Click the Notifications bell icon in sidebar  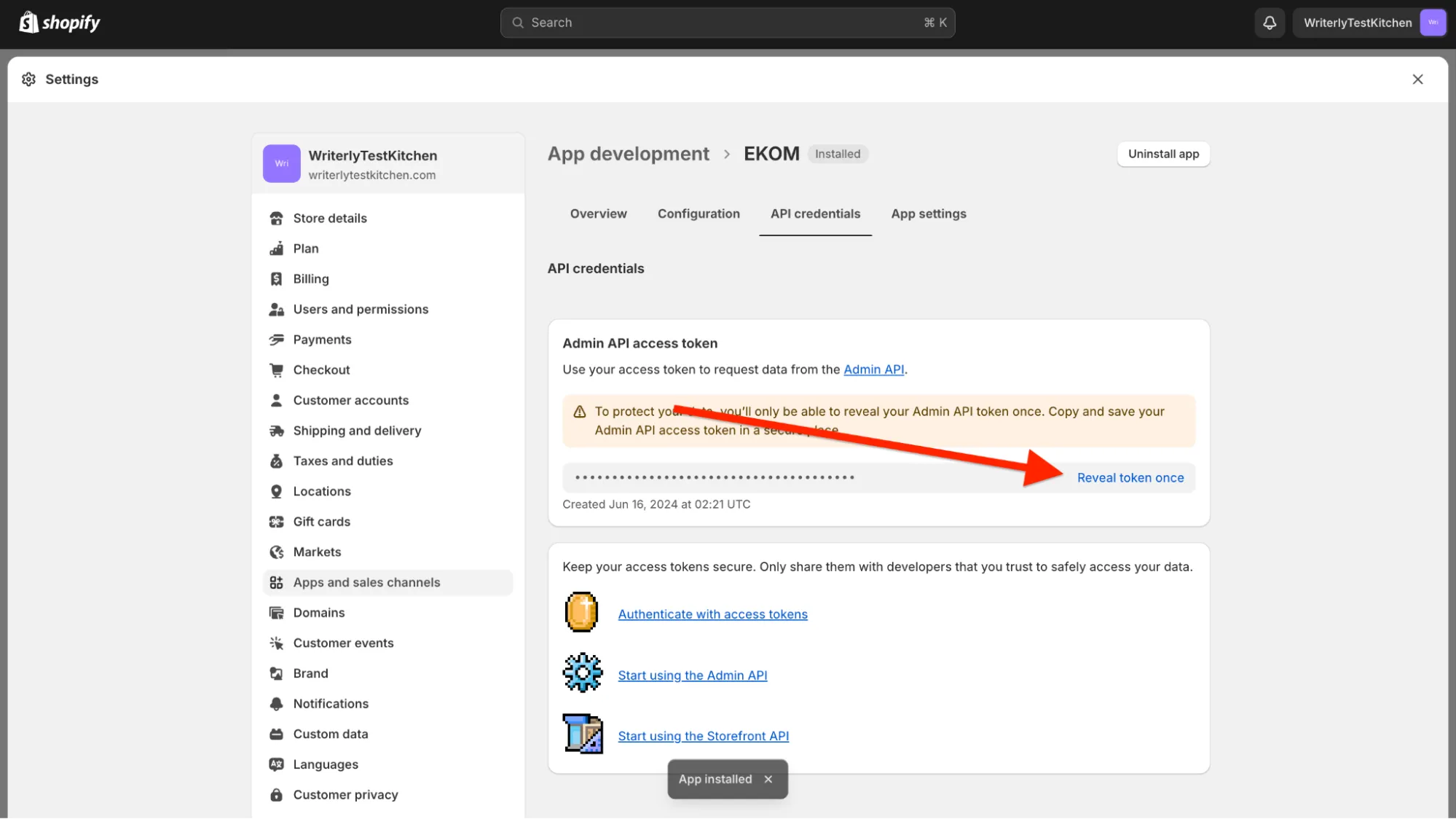point(276,705)
